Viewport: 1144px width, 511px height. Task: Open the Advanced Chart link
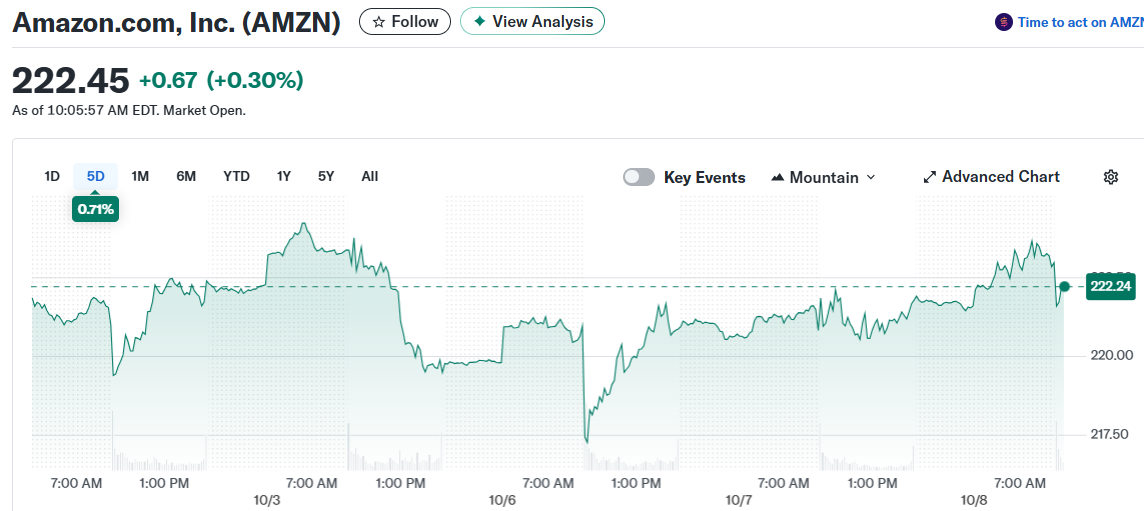(1000, 177)
